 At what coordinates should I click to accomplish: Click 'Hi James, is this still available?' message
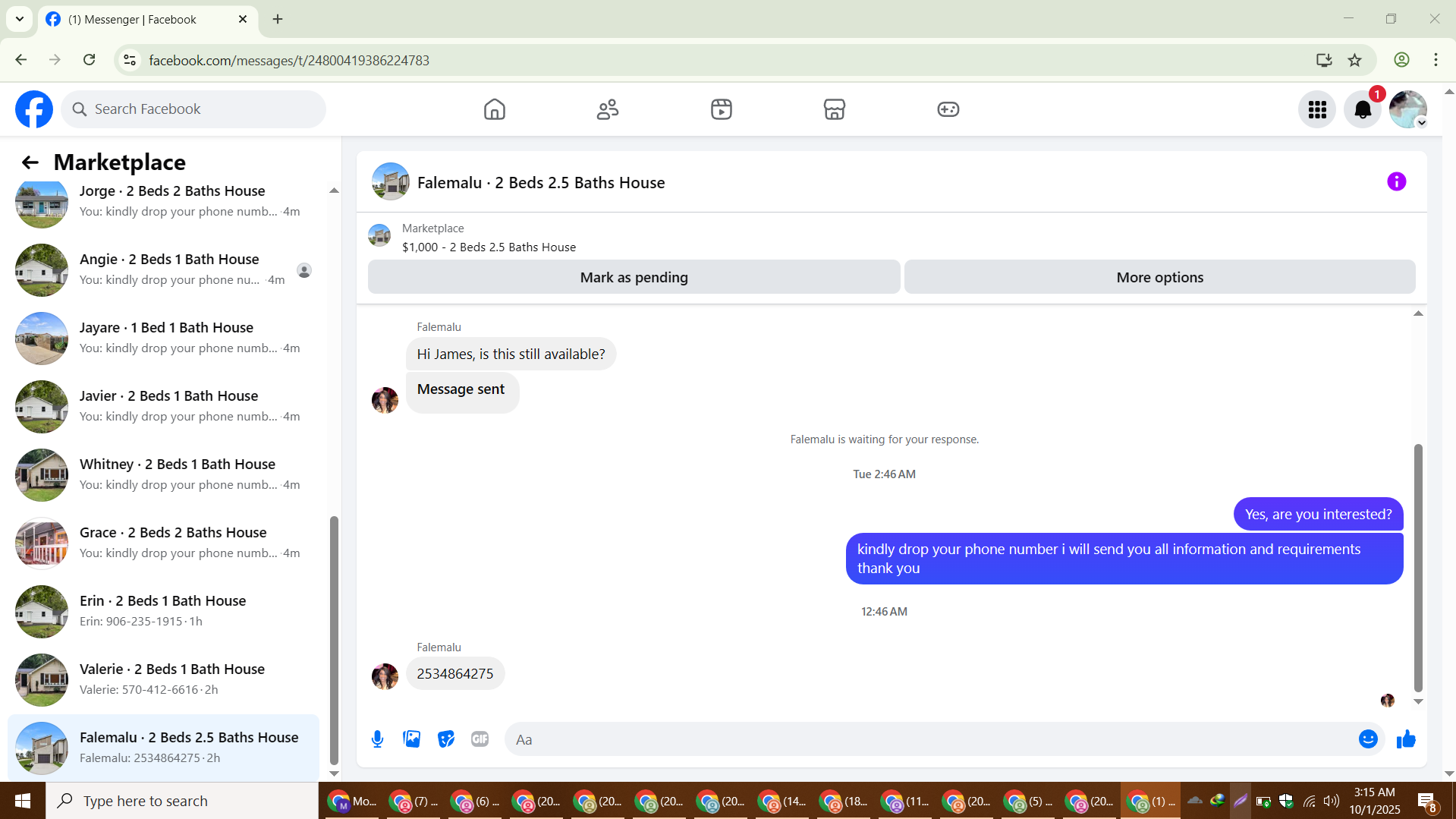point(511,354)
